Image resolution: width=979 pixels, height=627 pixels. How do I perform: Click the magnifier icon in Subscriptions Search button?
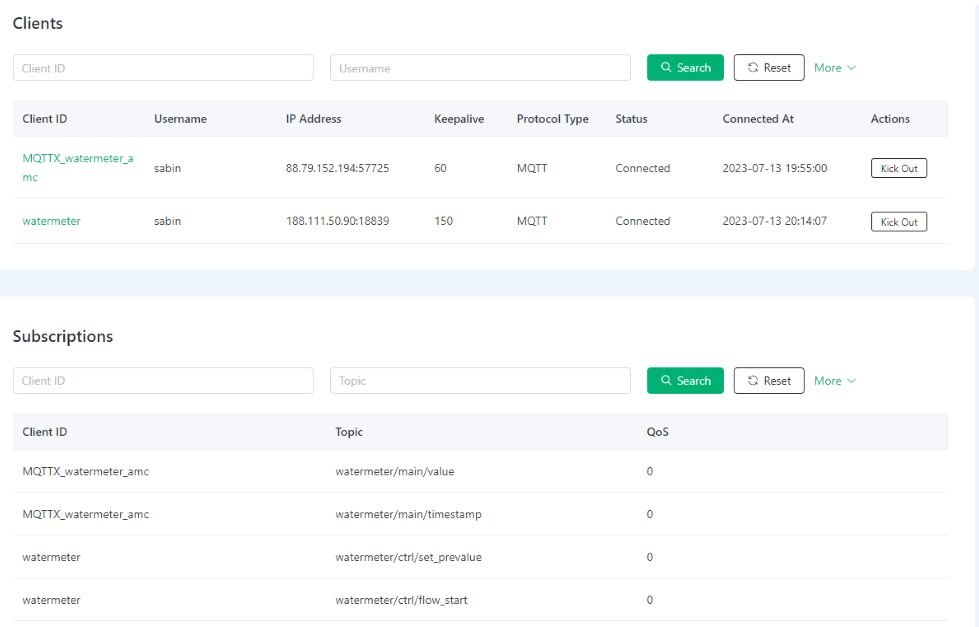[666, 381]
